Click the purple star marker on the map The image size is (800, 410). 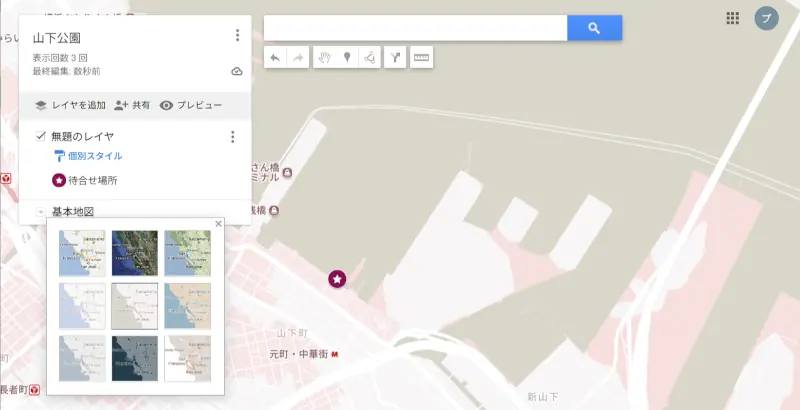pos(337,279)
